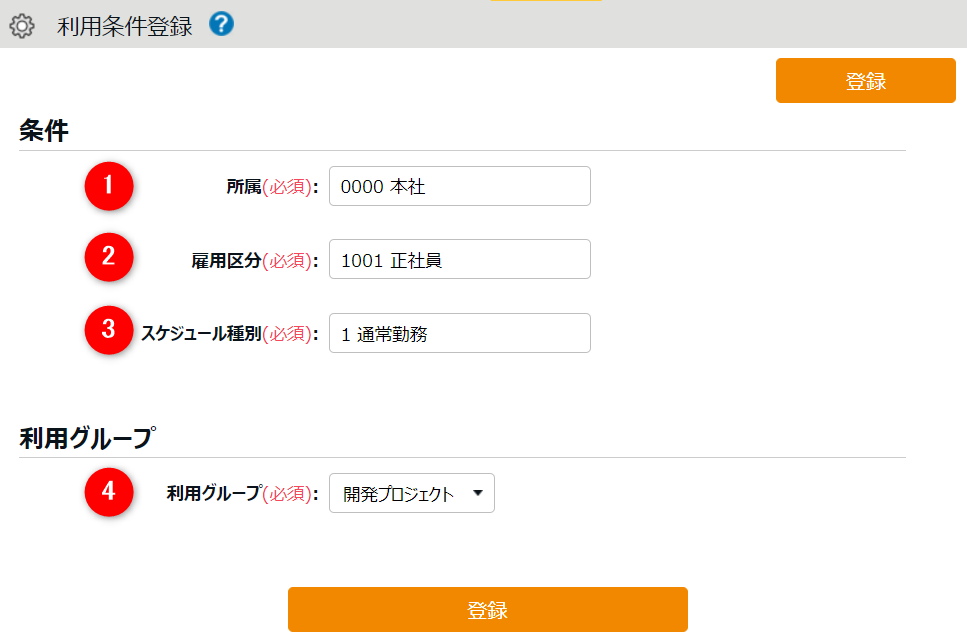The image size is (967, 642).
Task: Click the red number 3 badge
Action: (x=109, y=332)
